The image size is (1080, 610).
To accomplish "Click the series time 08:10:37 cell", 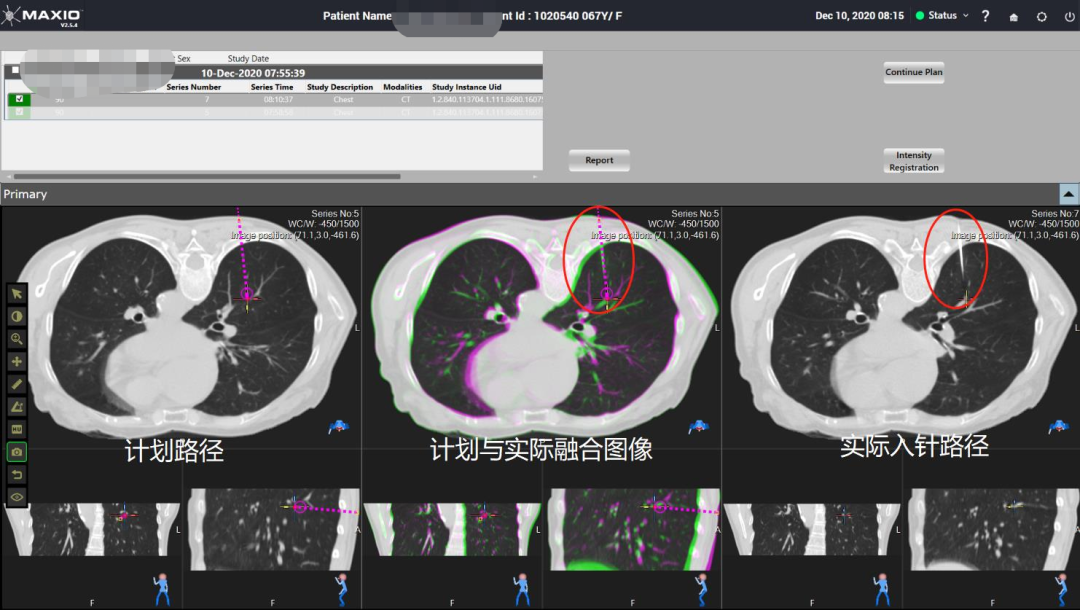I will tap(278, 100).
